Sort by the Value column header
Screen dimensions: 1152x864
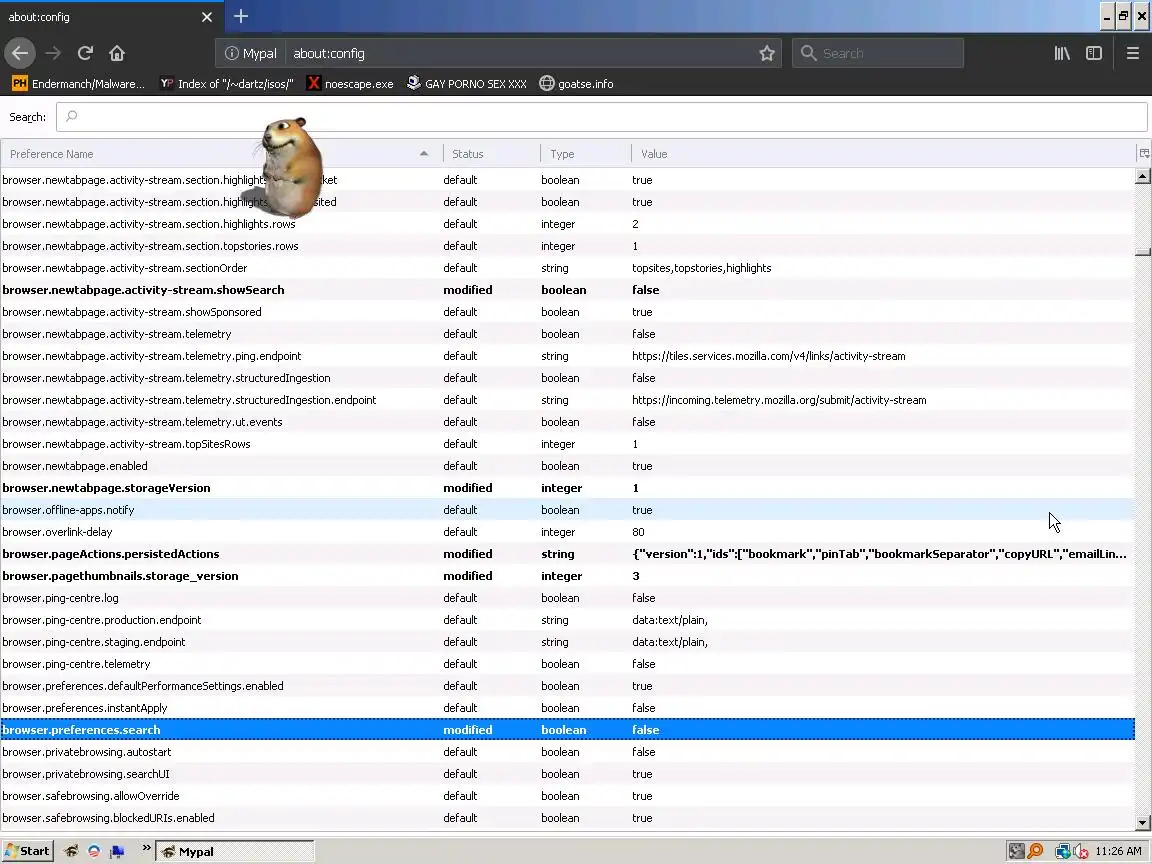[x=882, y=154]
